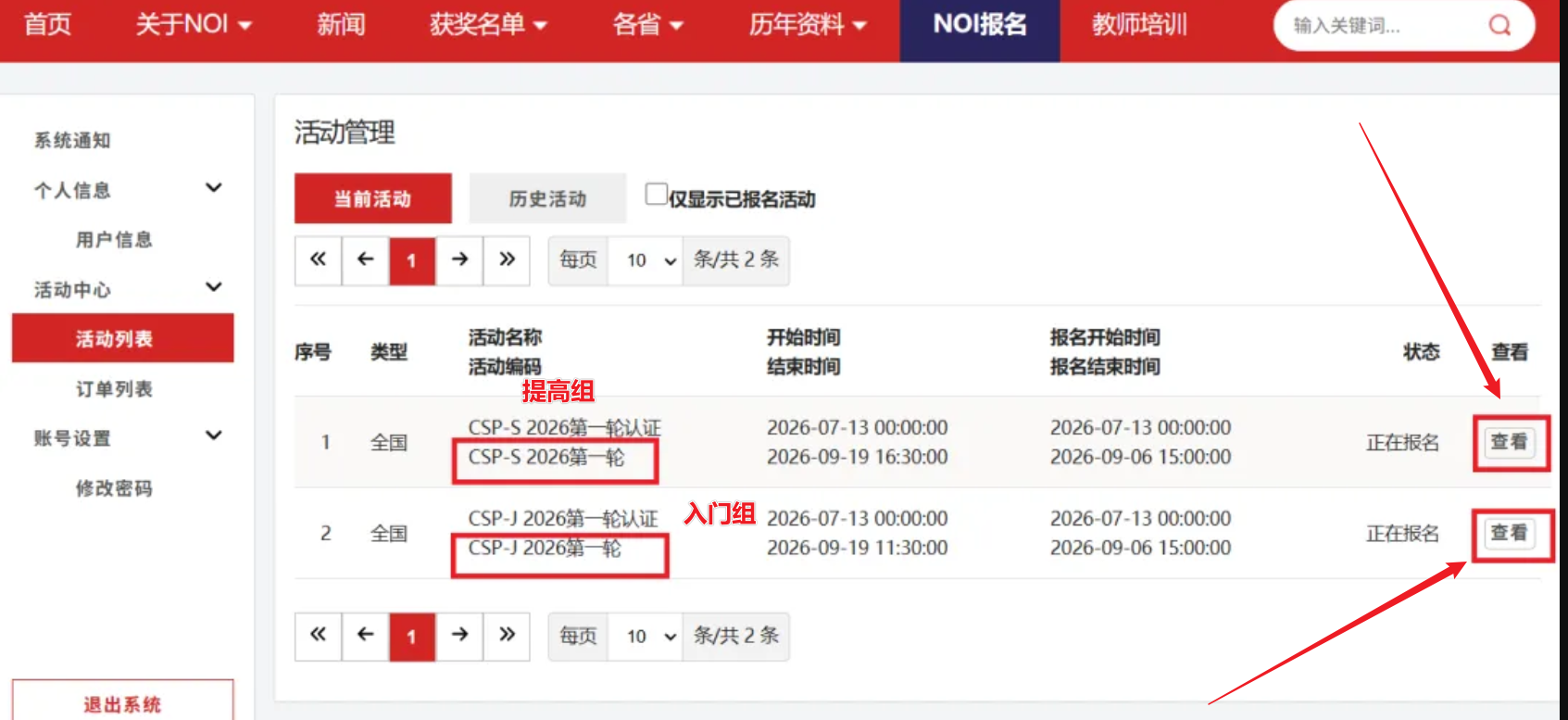Click the 类型 column header
The height and width of the screenshot is (720, 1568).
[x=389, y=352]
